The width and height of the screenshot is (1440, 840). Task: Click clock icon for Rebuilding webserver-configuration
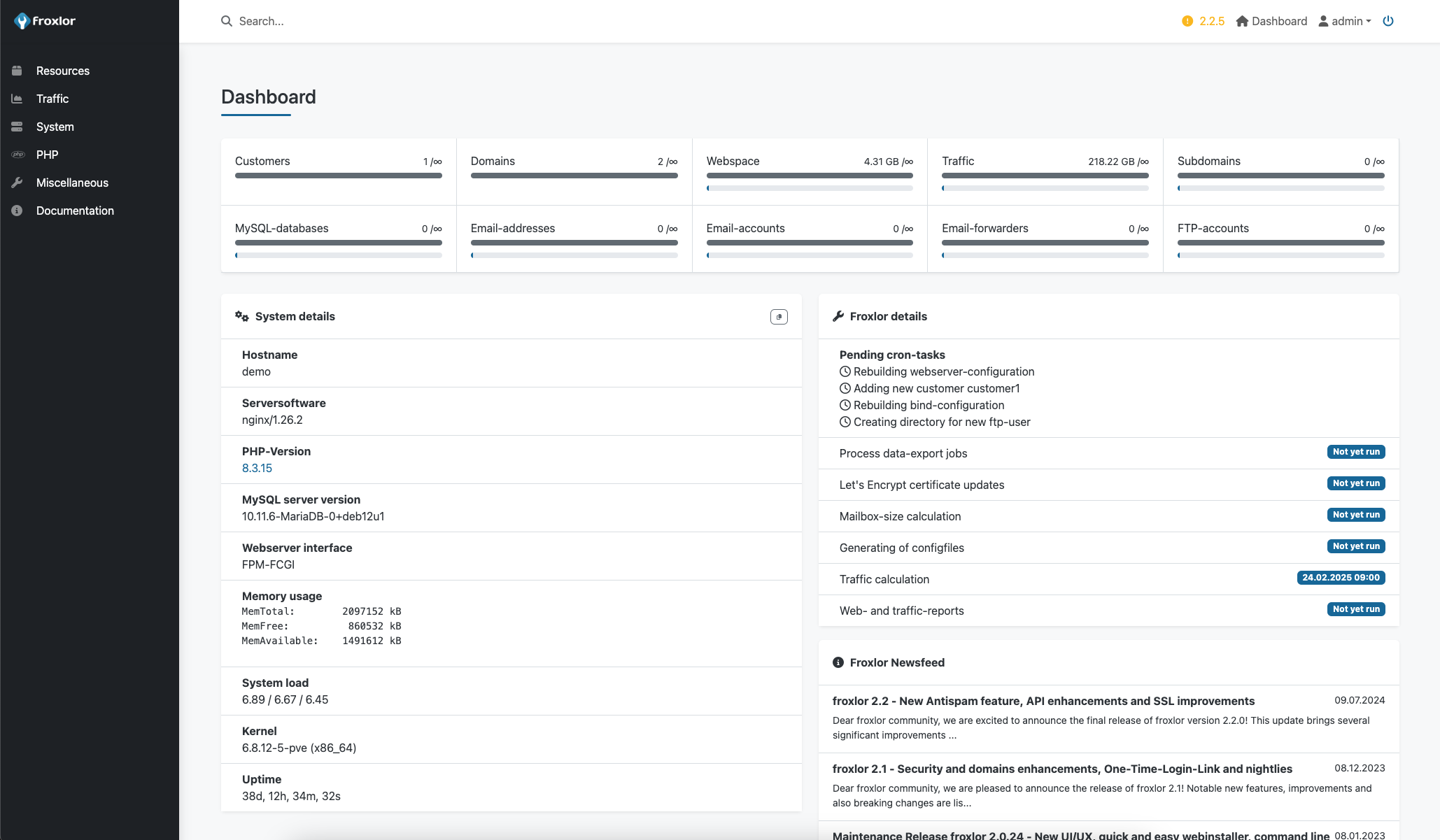pyautogui.click(x=845, y=371)
